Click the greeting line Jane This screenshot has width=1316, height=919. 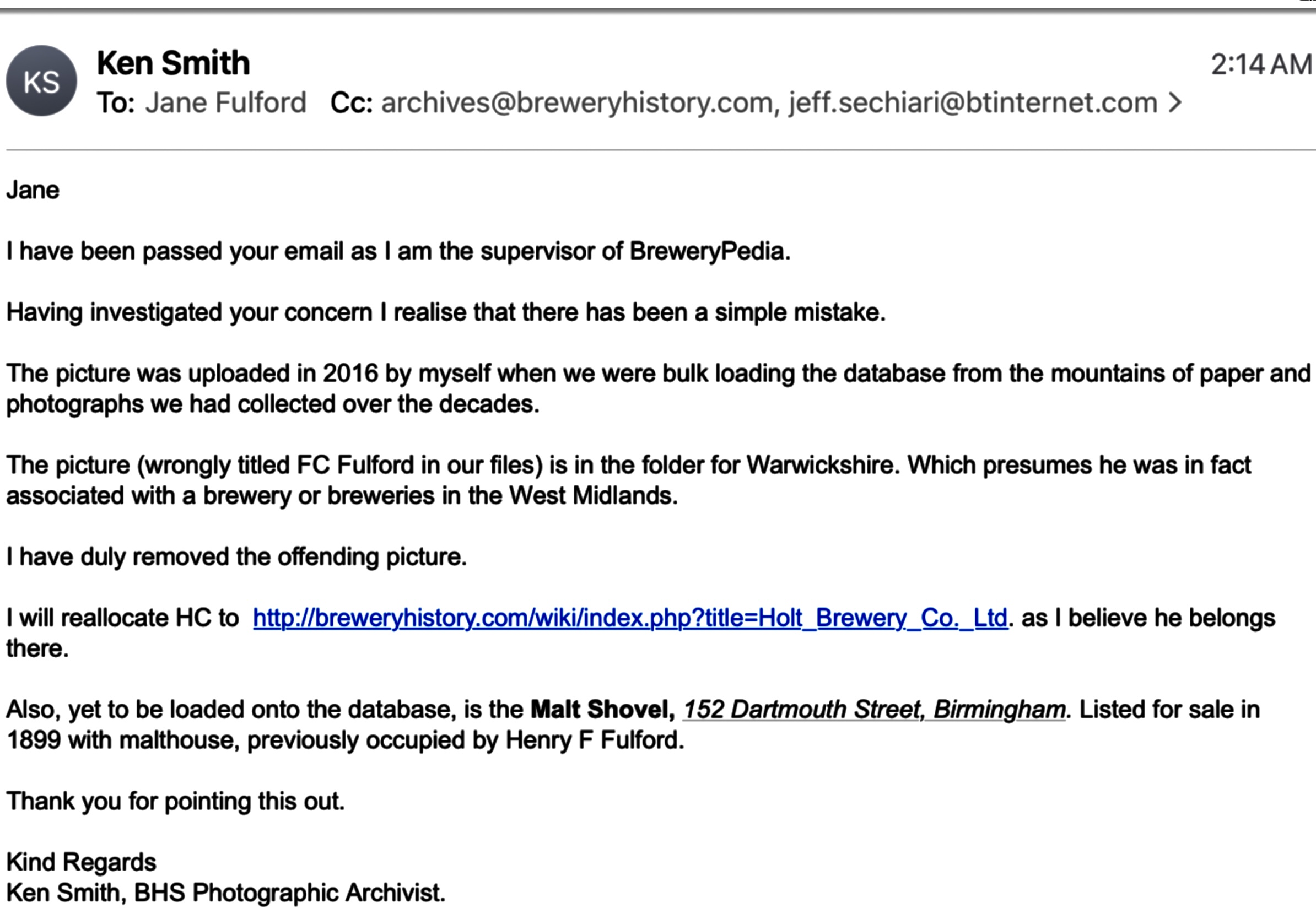click(33, 190)
